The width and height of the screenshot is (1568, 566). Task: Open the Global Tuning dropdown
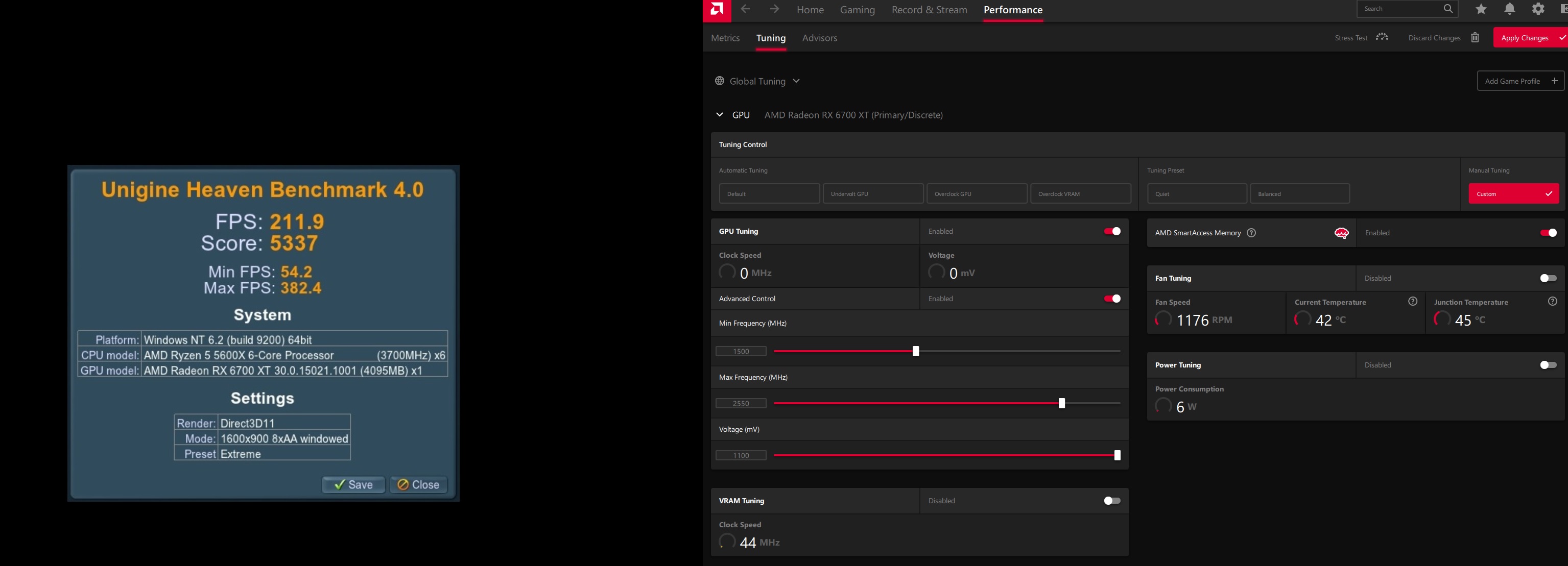click(x=796, y=80)
